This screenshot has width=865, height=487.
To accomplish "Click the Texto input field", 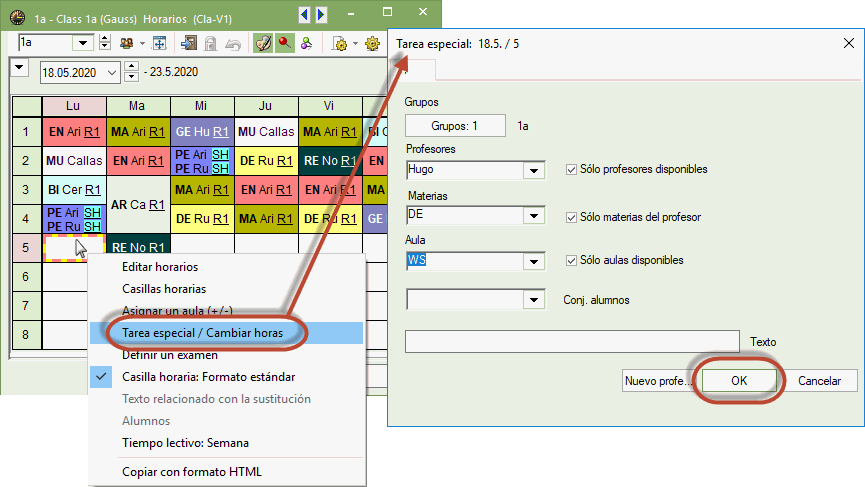I will [571, 342].
